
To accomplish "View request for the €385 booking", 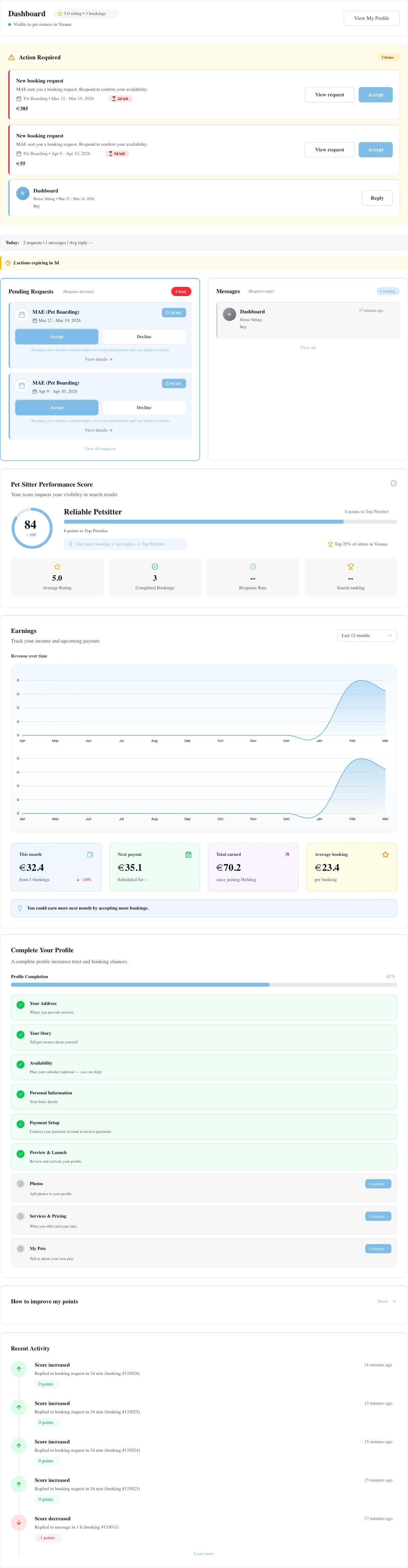I will (330, 94).
